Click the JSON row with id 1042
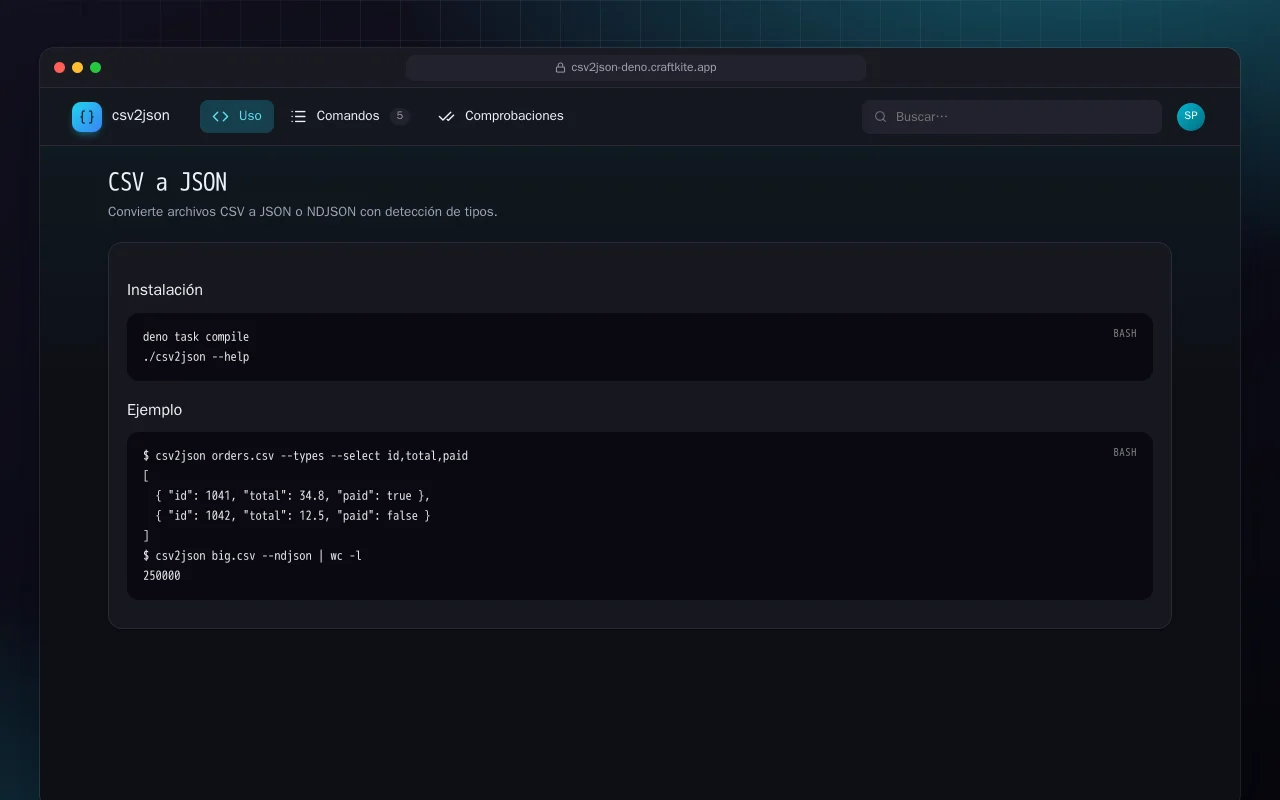1280x800 pixels. (293, 516)
